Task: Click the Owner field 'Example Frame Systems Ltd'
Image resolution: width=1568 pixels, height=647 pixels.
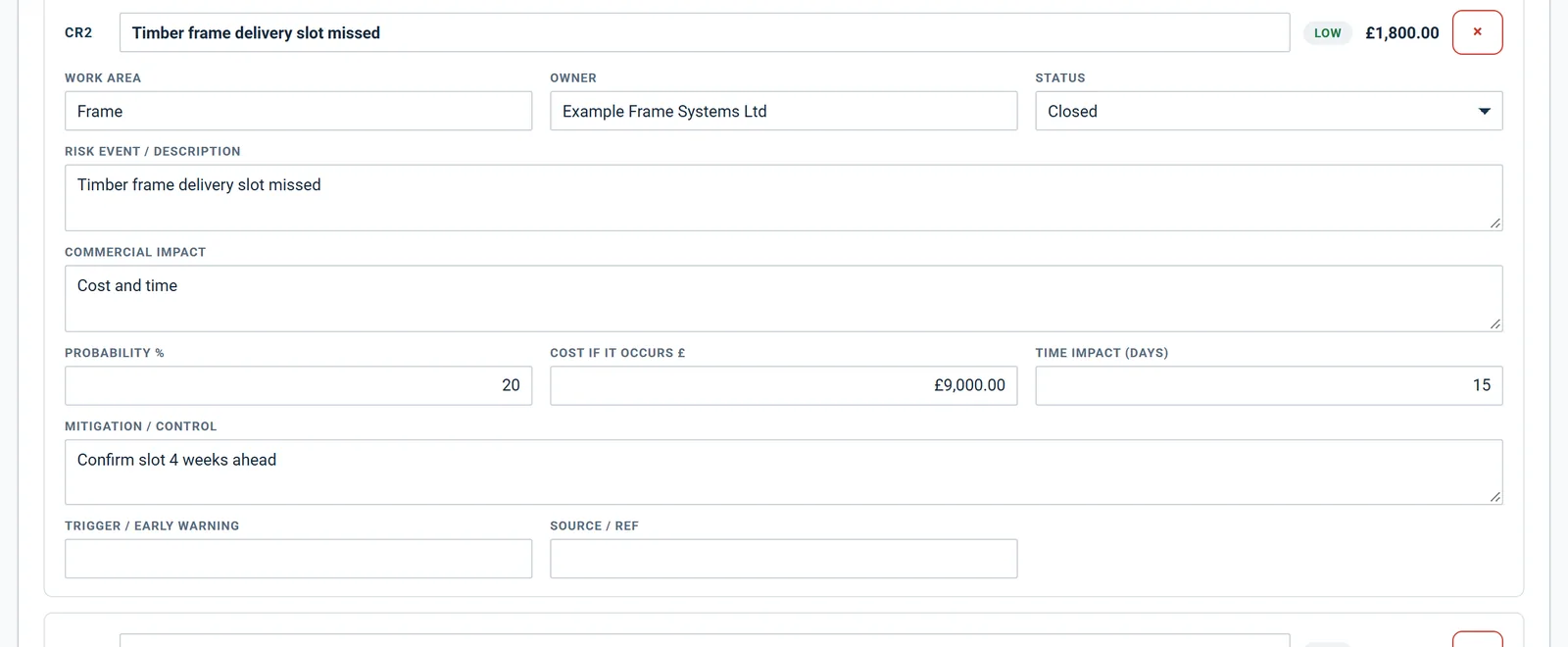Action: pos(783,111)
